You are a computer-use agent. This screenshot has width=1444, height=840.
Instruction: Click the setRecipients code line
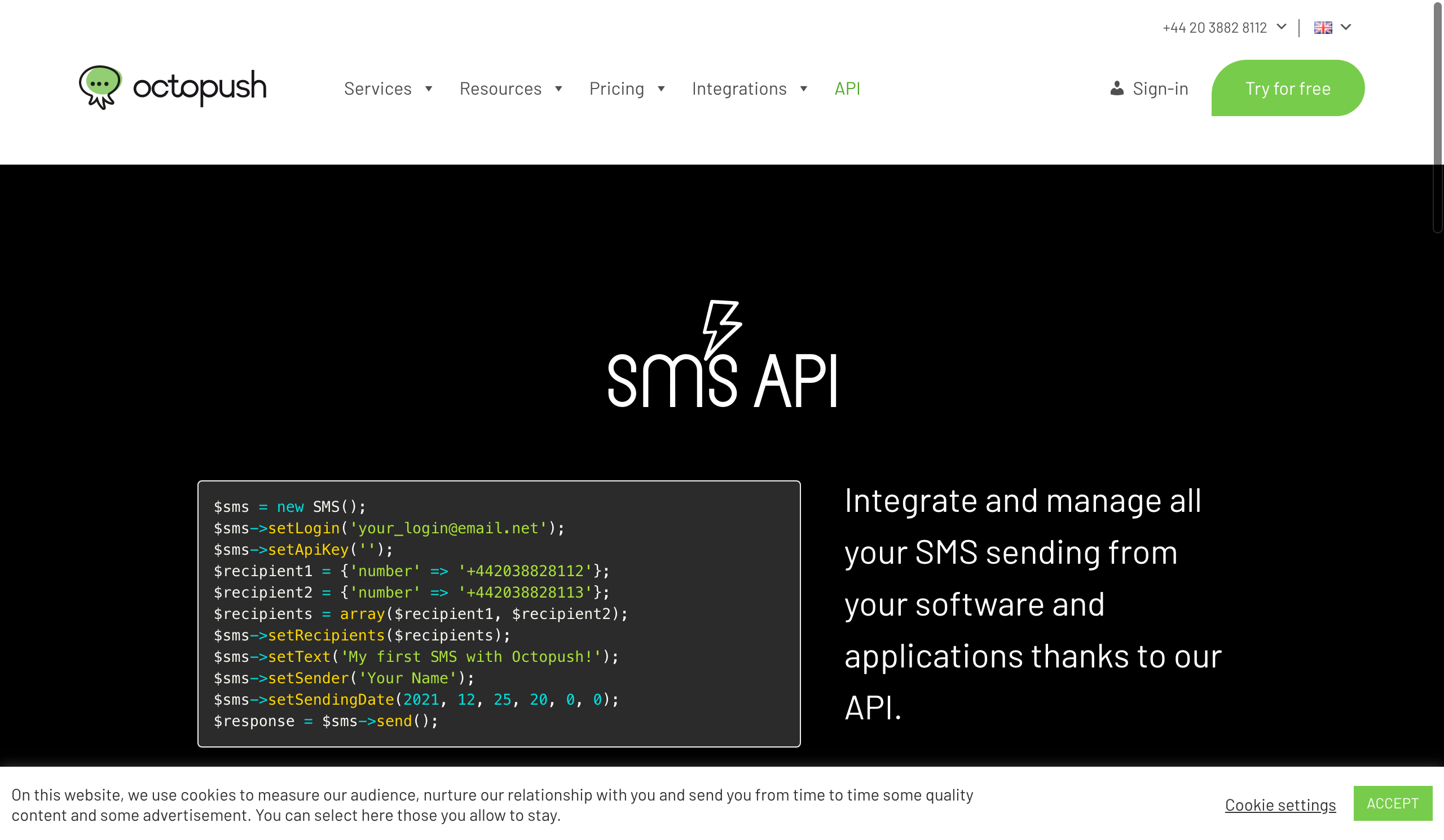(362, 635)
